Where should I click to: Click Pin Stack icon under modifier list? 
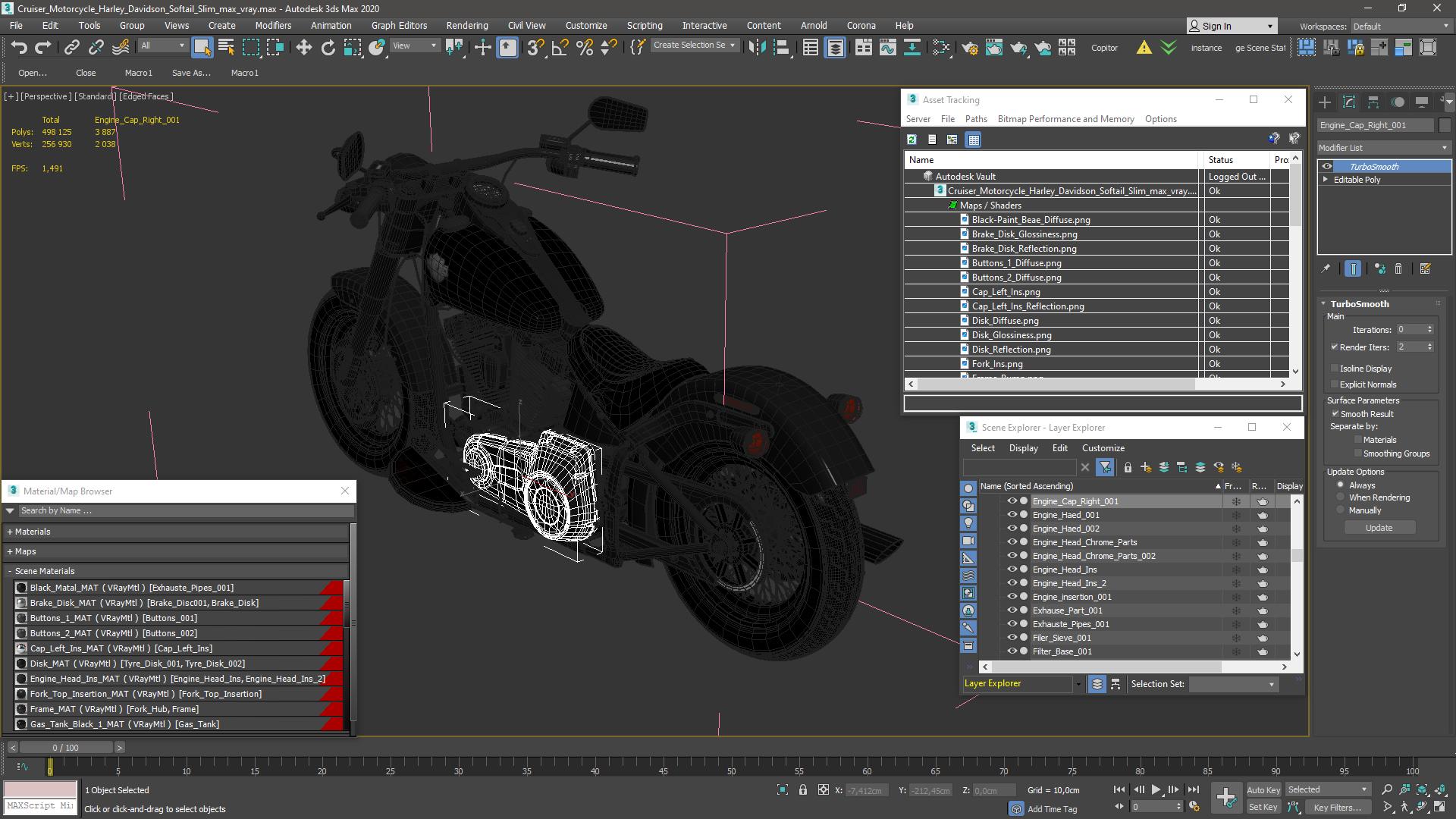[1326, 268]
